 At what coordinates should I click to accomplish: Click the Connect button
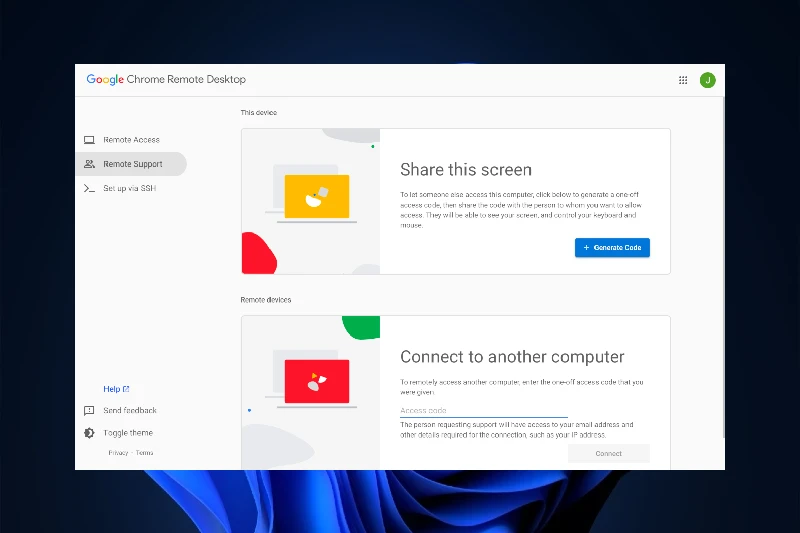[608, 453]
